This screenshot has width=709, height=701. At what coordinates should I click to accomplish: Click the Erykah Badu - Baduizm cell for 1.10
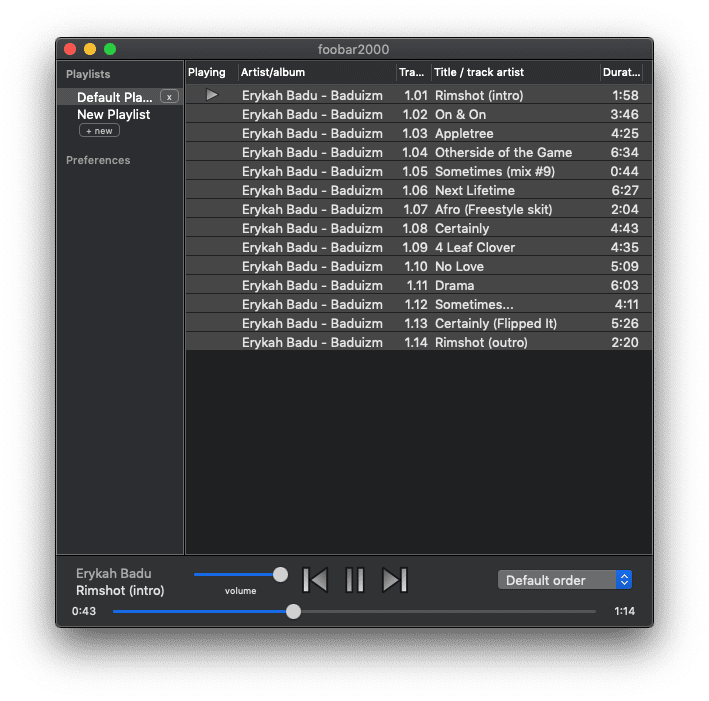pos(312,266)
